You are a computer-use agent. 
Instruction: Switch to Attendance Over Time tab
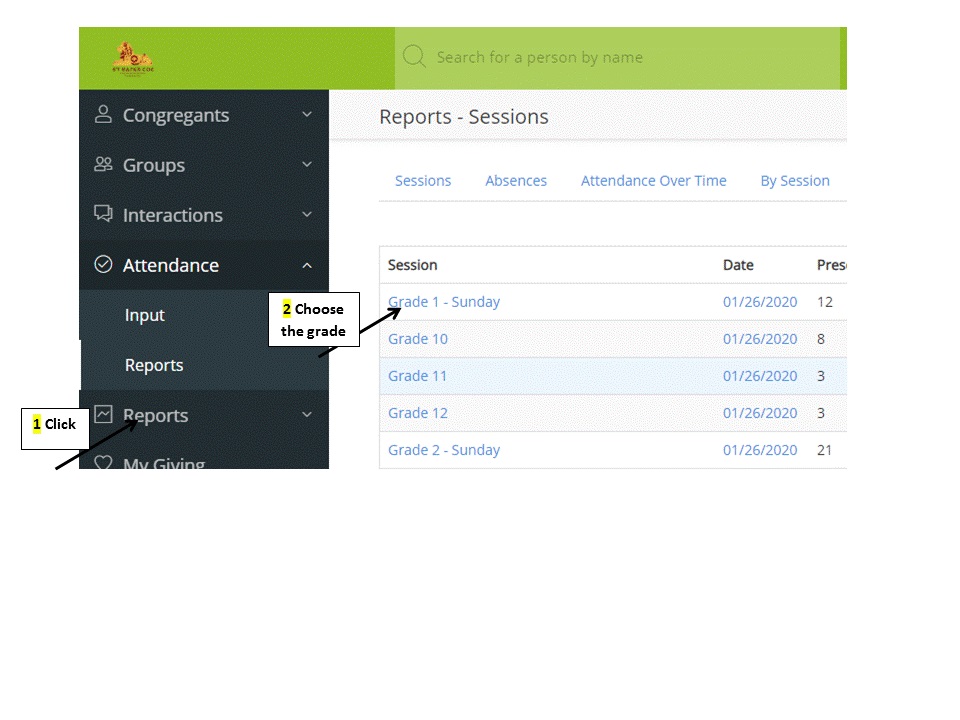click(653, 181)
